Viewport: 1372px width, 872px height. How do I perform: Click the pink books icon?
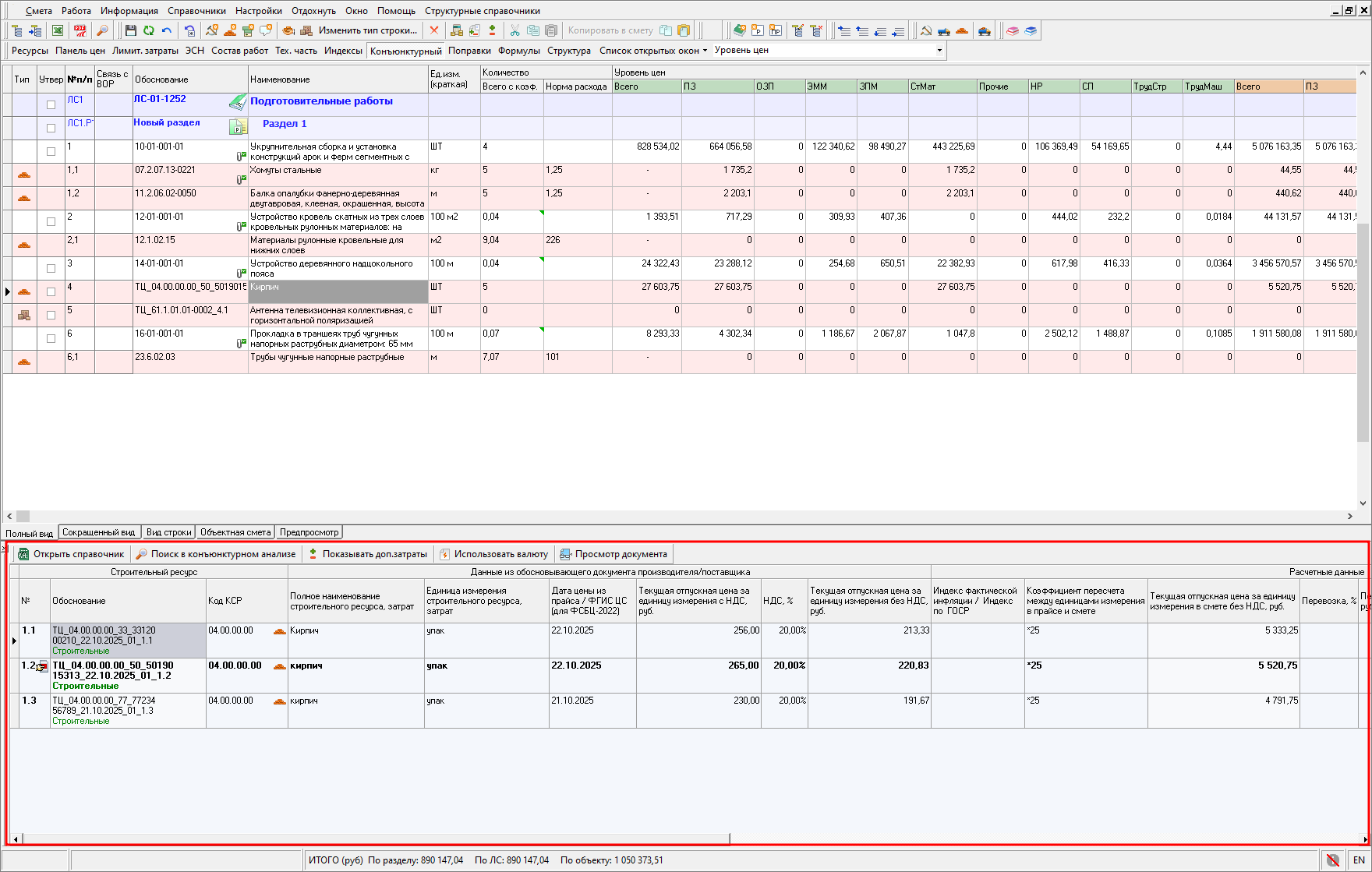click(x=1013, y=30)
